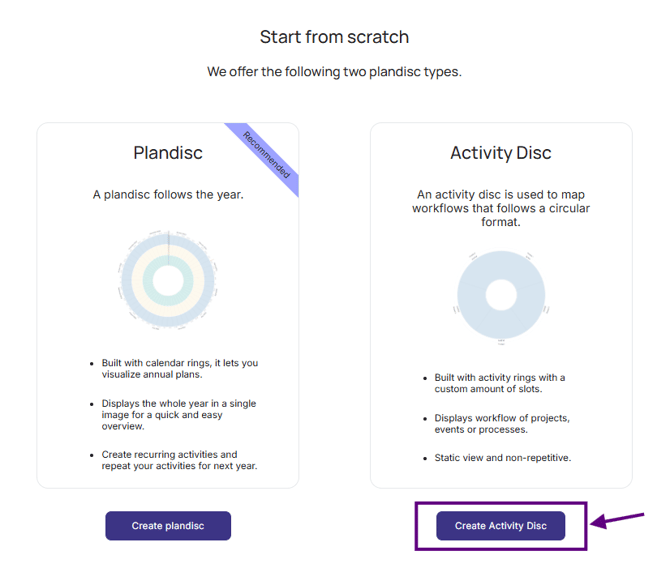This screenshot has height=568, width=670.
Task: Click 'Static view and non-repetitive' bullet point
Action: pos(502,458)
